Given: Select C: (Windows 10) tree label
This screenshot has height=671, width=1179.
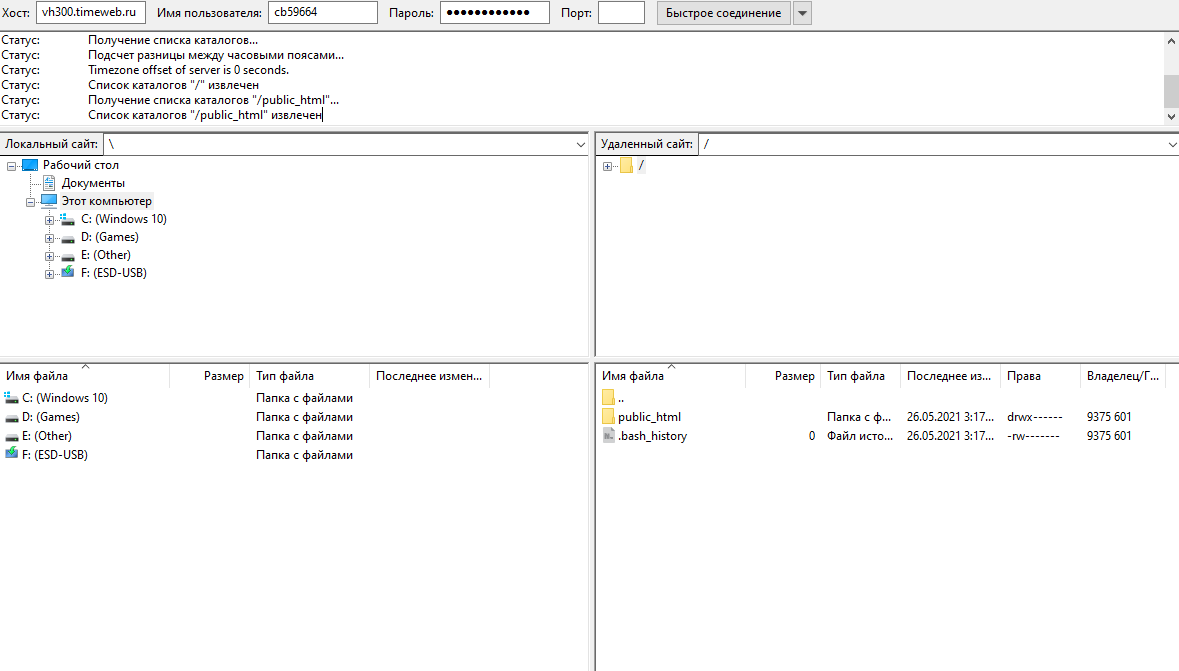Looking at the screenshot, I should (x=124, y=219).
